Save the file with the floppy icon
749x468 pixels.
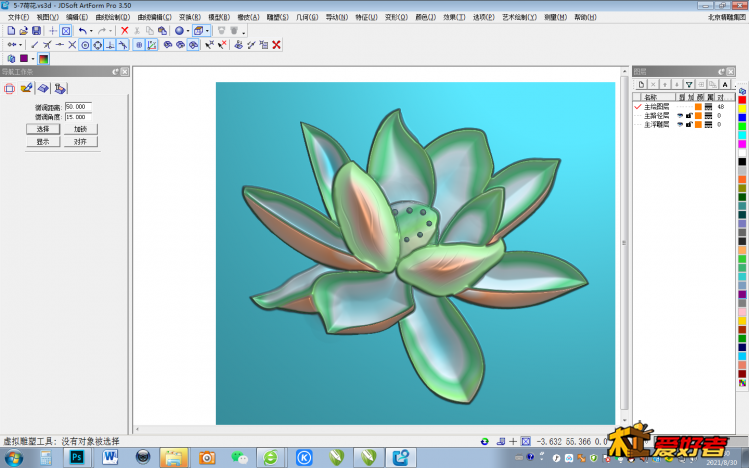36,31
